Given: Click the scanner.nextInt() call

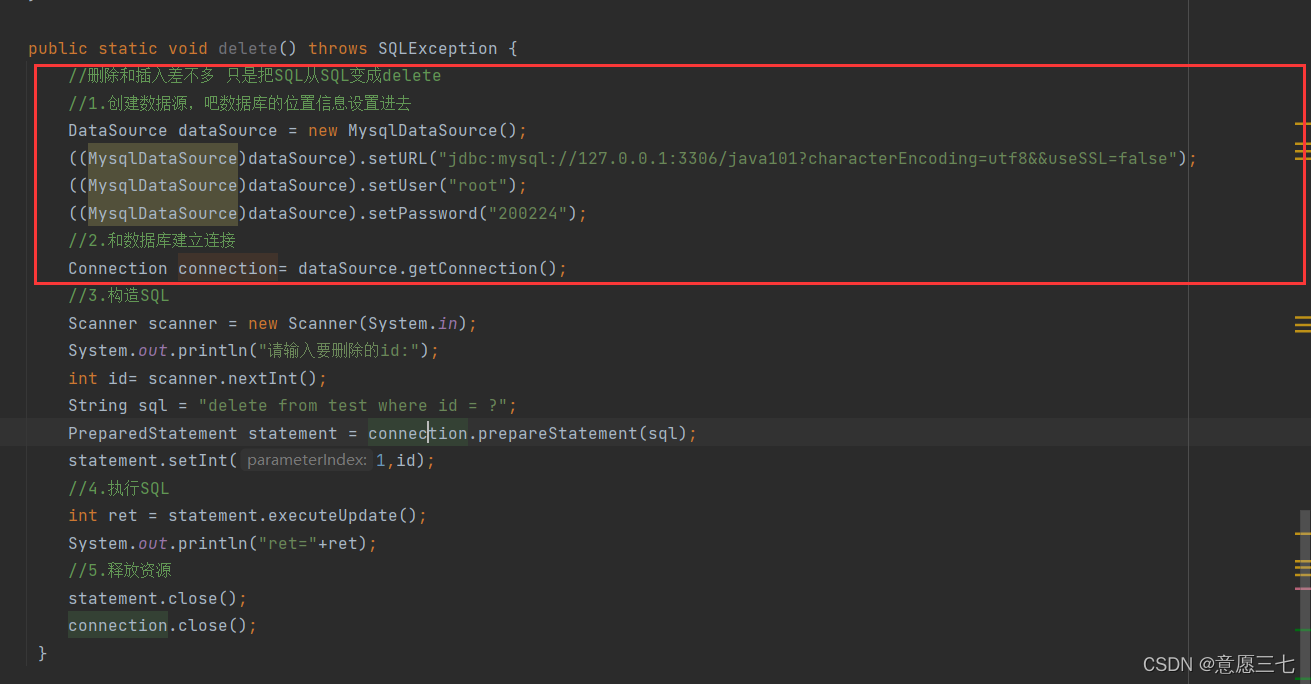Looking at the screenshot, I should tap(232, 378).
